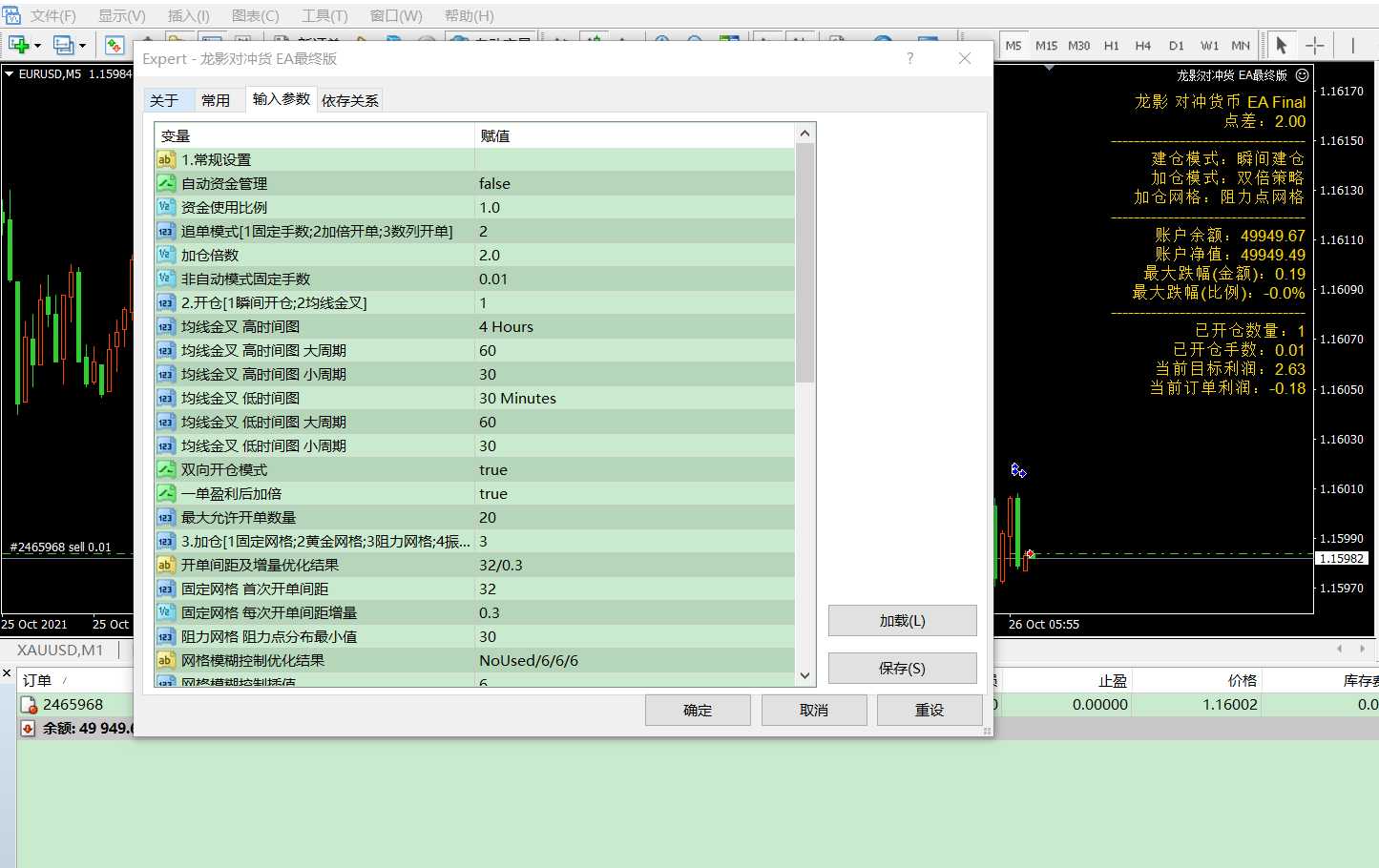This screenshot has width=1379, height=868.
Task: Click the 保存(S) save button
Action: 902,668
